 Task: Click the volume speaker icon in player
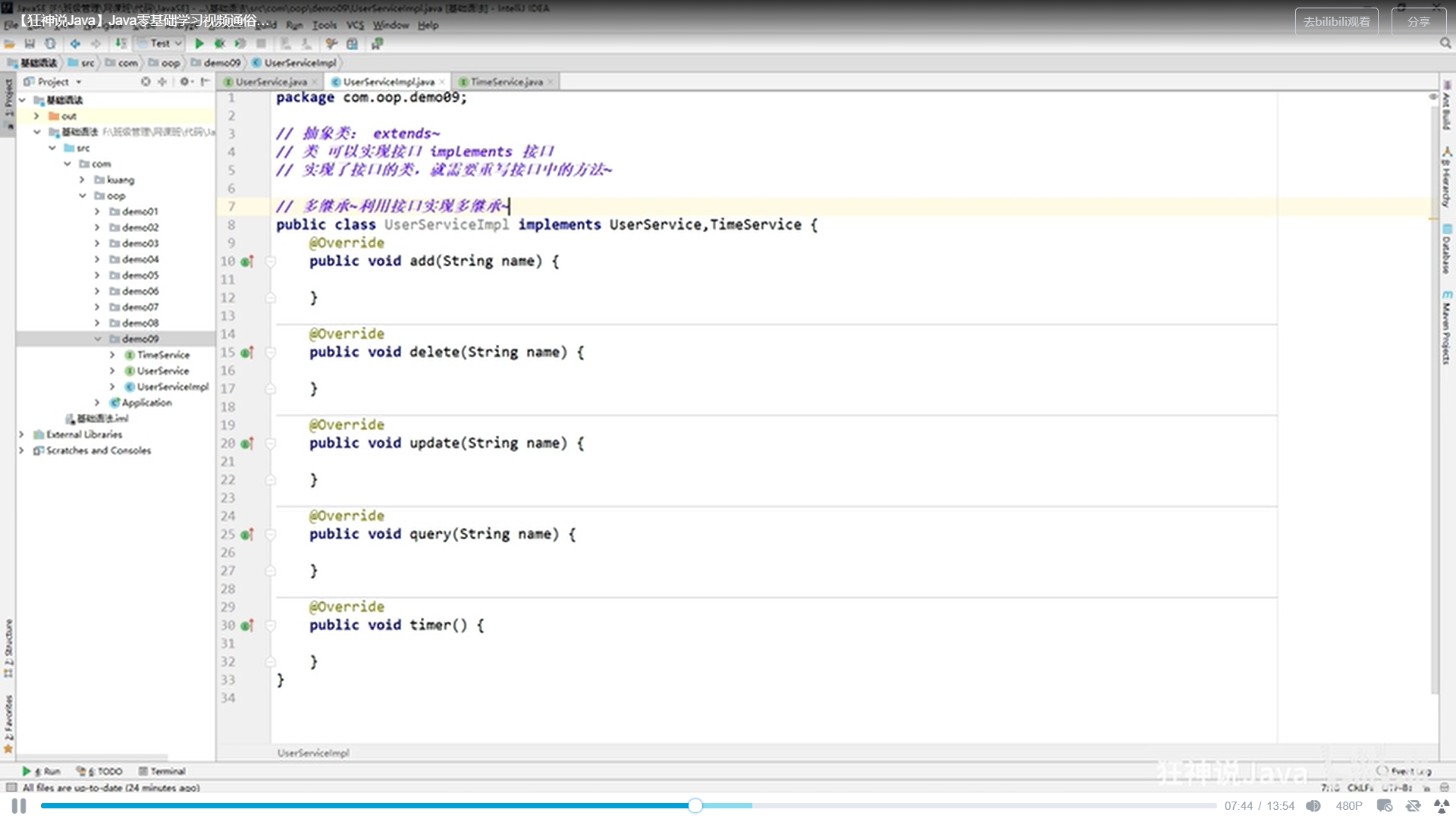pyautogui.click(x=1313, y=806)
